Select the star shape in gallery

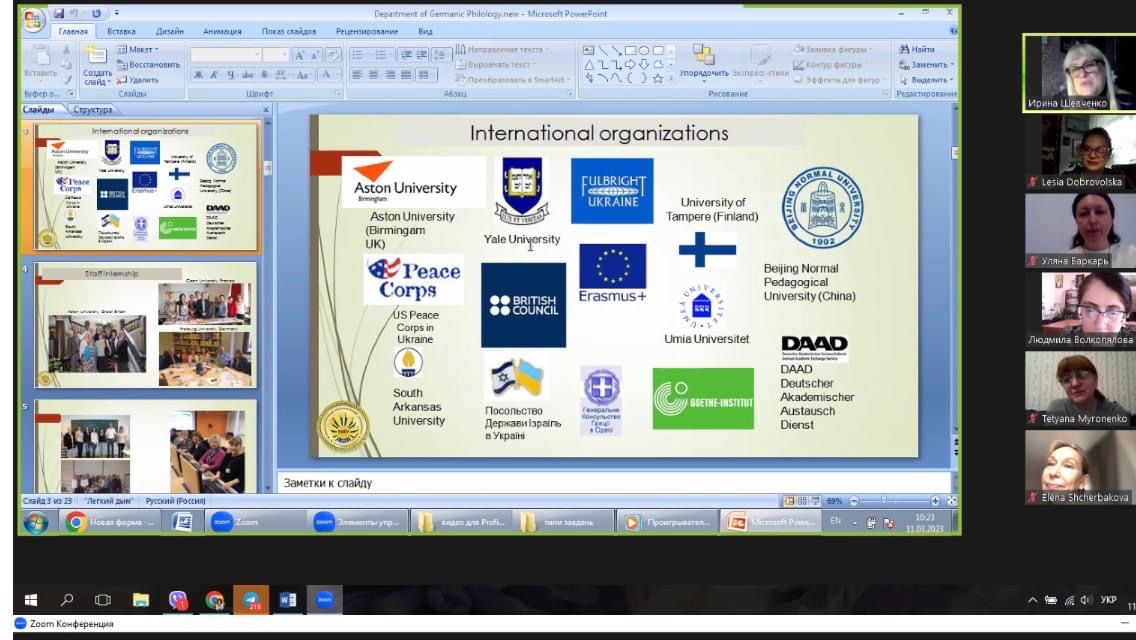(658, 78)
